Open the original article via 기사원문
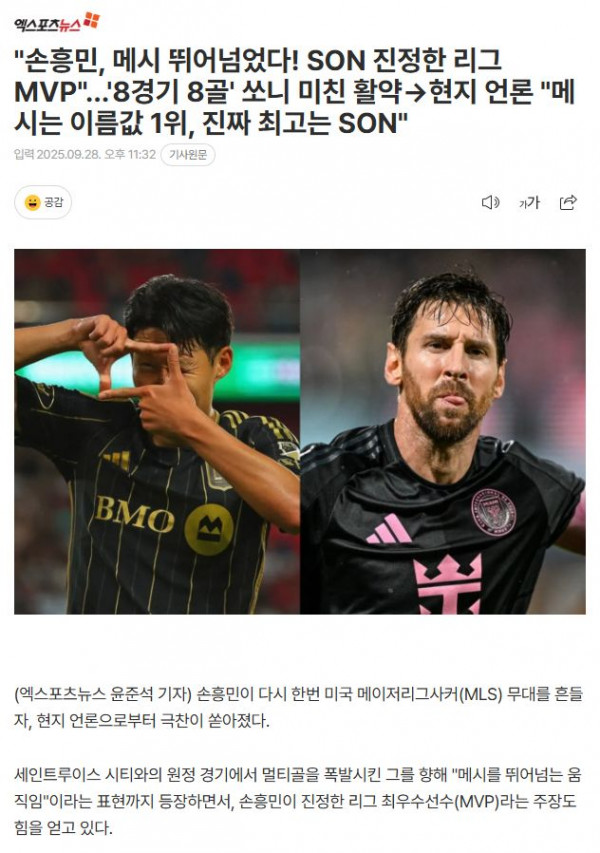The width and height of the screenshot is (600, 853). [x=188, y=155]
